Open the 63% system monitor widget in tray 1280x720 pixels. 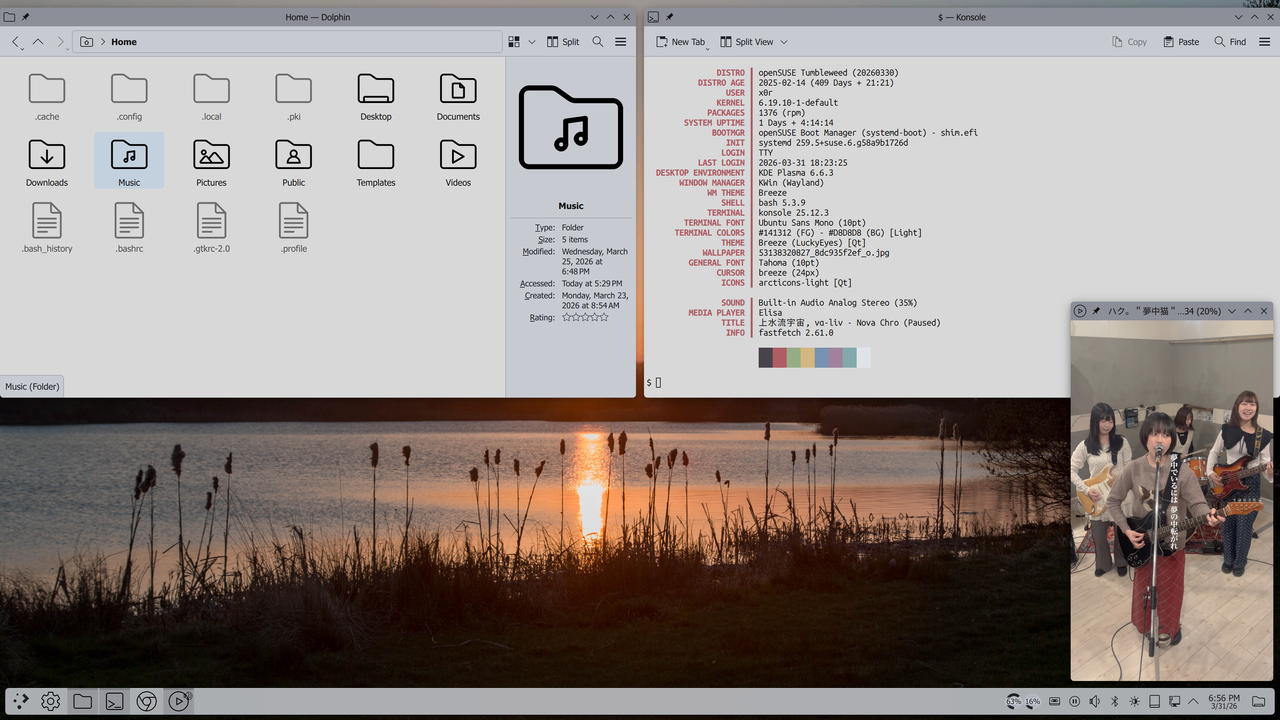[1013, 701]
